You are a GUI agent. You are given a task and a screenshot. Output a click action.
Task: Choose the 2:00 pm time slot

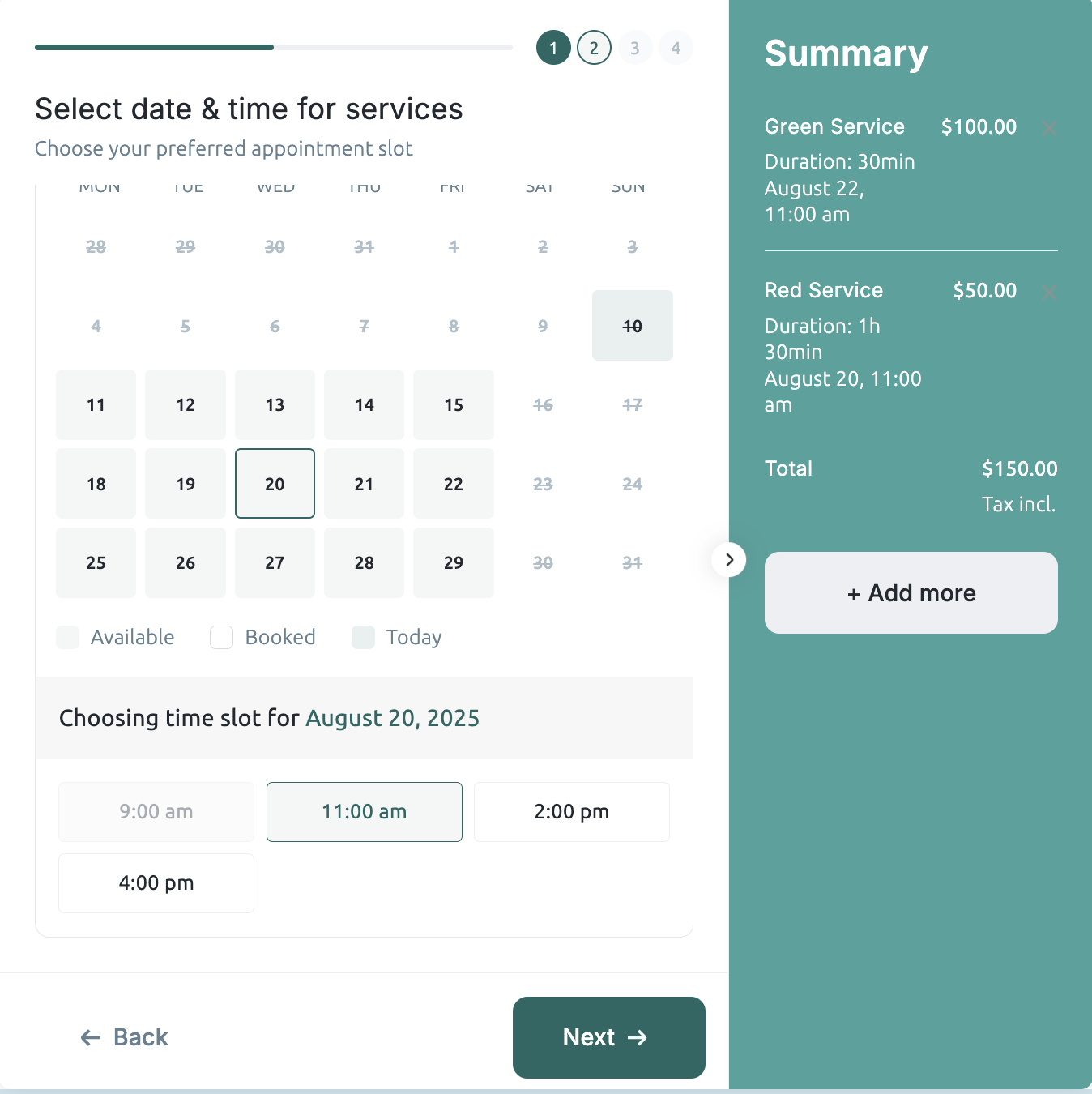572,812
